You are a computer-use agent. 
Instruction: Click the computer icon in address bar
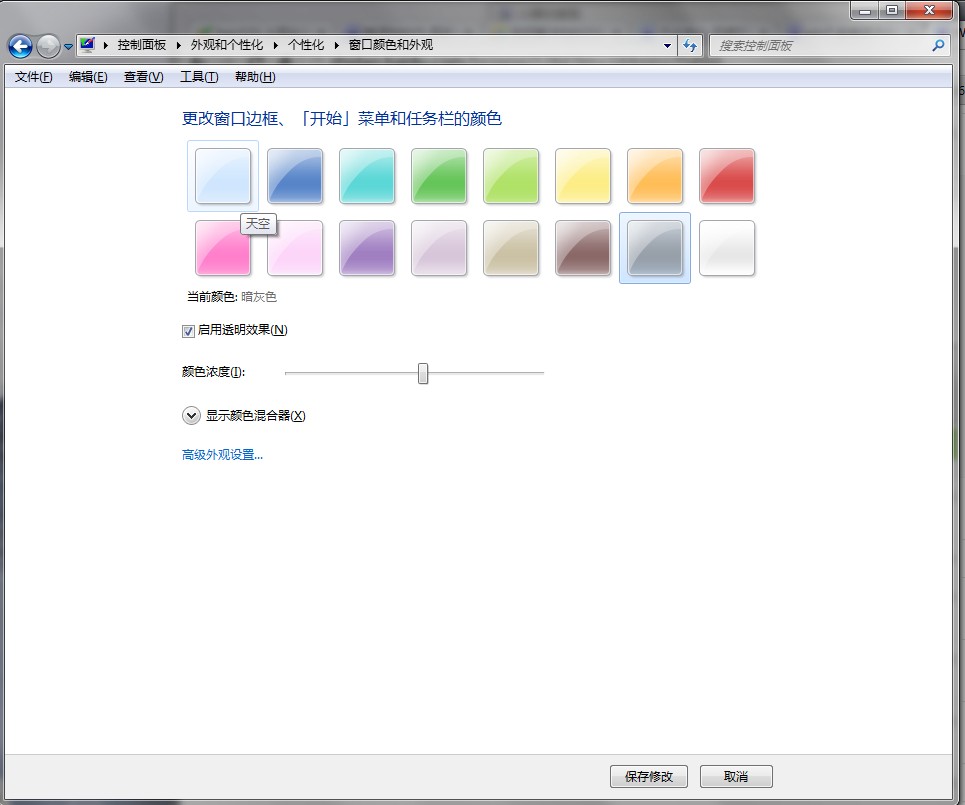[87, 45]
